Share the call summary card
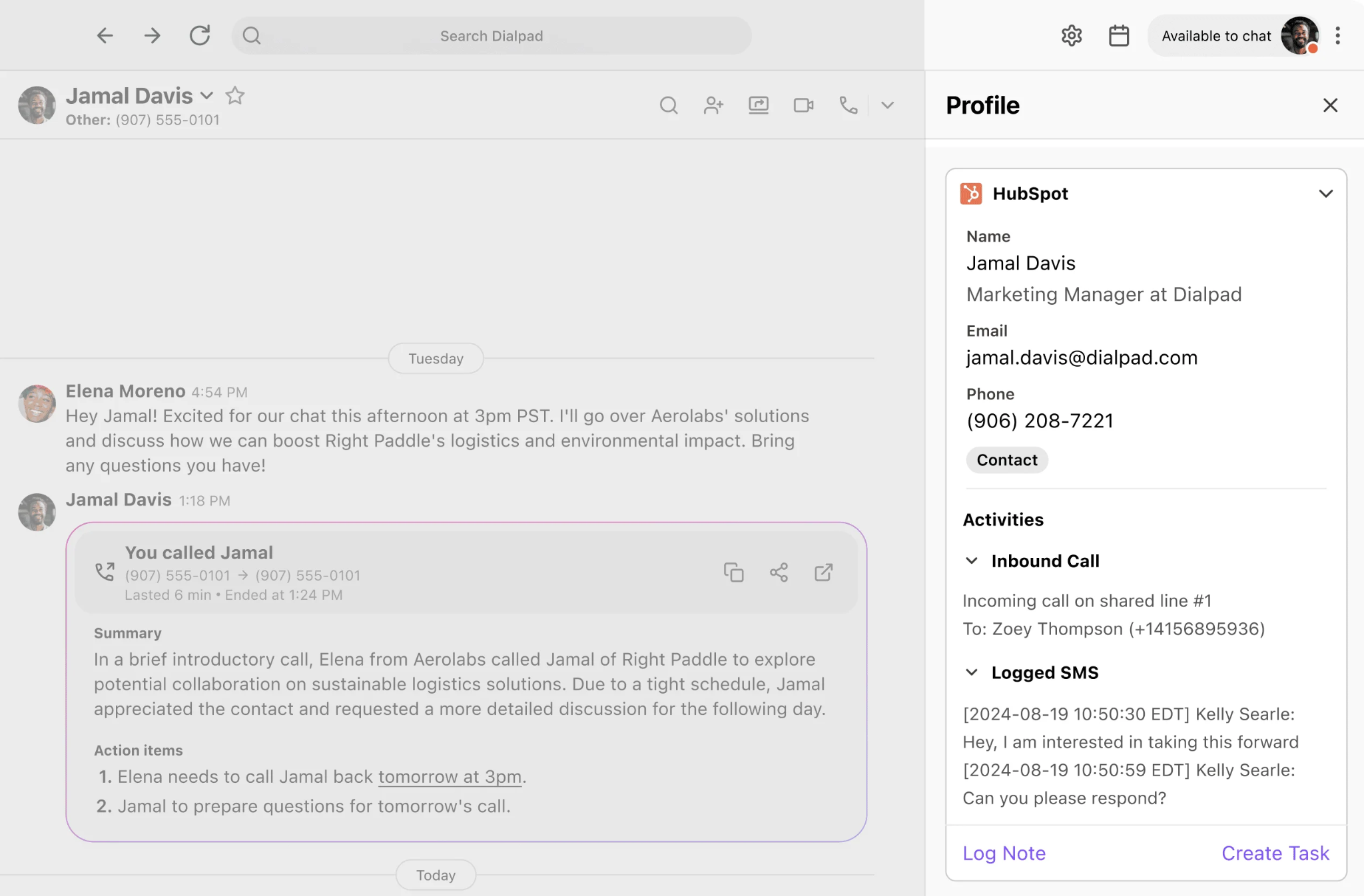Viewport: 1364px width, 896px height. pyautogui.click(x=779, y=572)
